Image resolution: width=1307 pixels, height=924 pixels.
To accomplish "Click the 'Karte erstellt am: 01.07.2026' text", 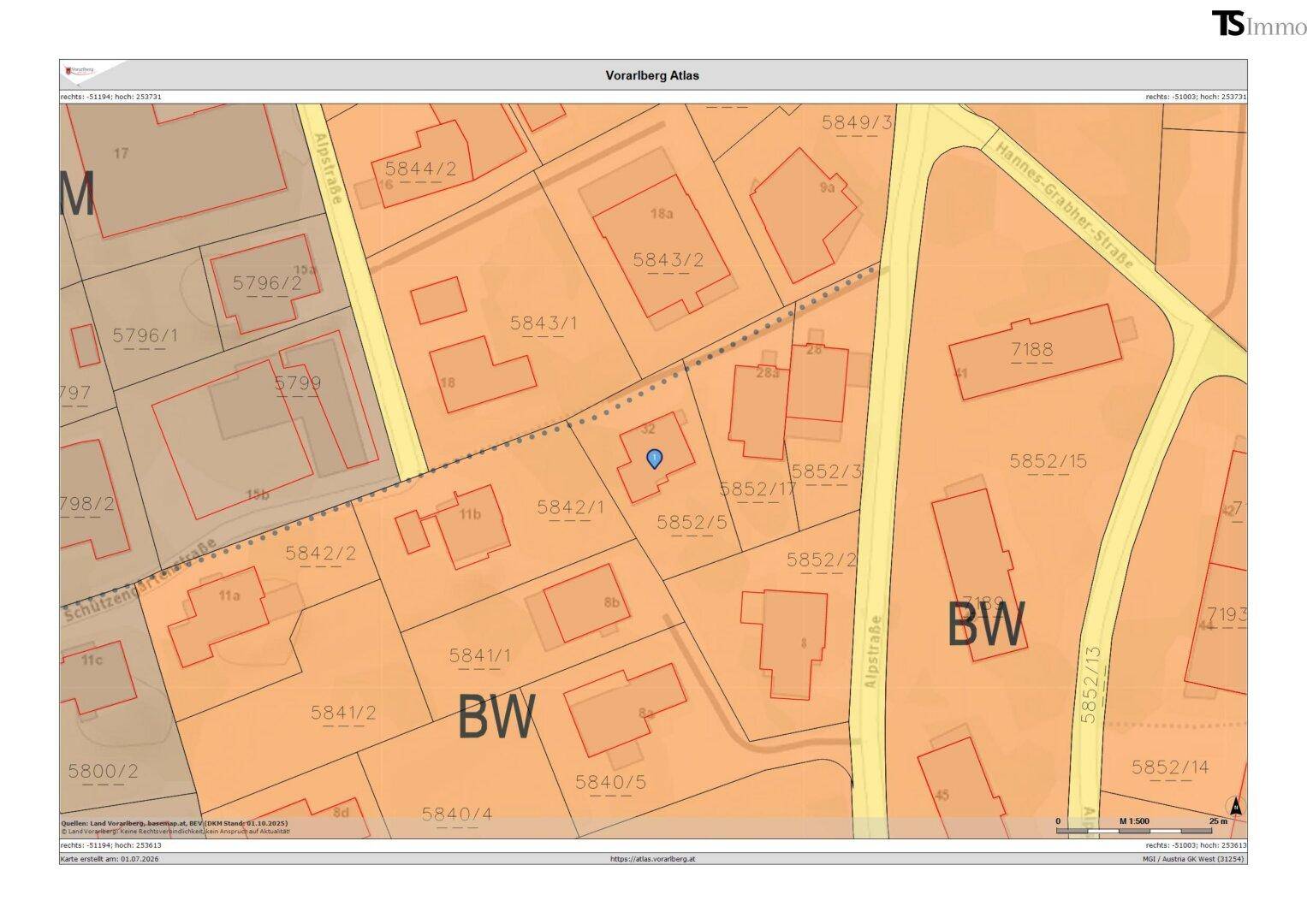I will click(110, 858).
